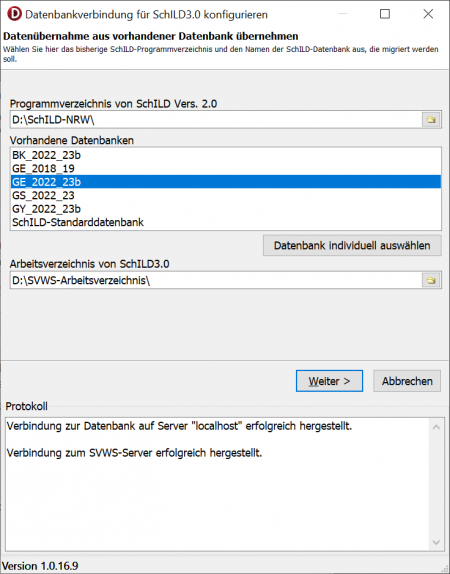The width and height of the screenshot is (450, 574).
Task: Select BK_2022_23b database
Action: point(226,155)
